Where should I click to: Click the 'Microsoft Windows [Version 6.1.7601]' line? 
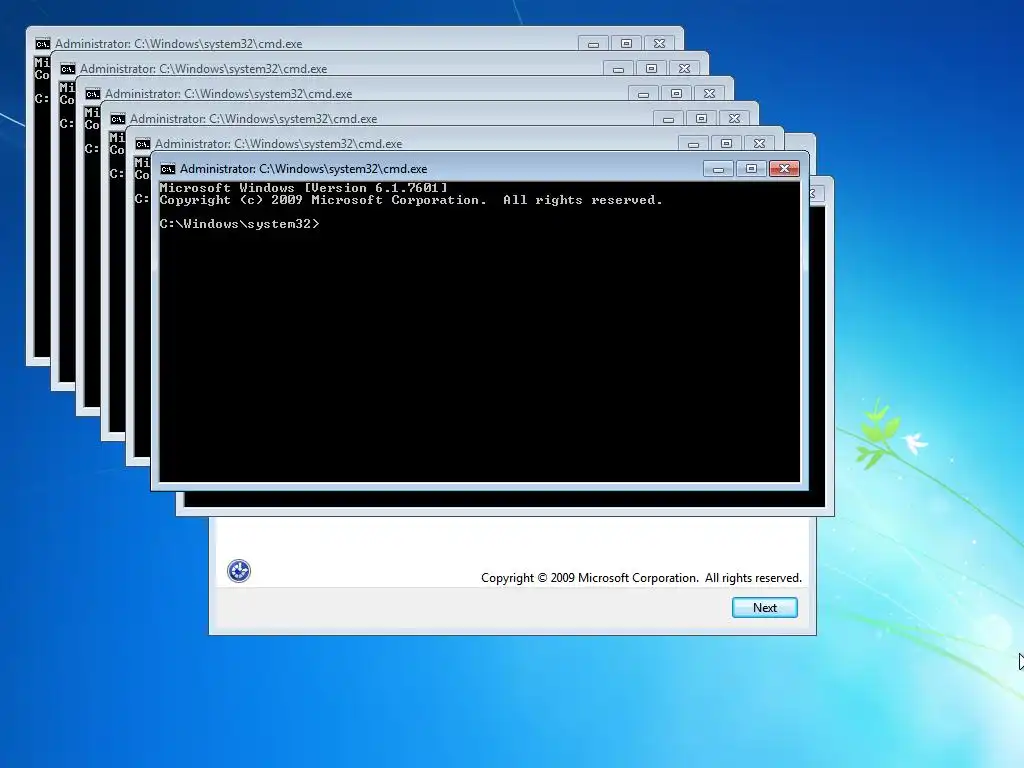pyautogui.click(x=304, y=188)
